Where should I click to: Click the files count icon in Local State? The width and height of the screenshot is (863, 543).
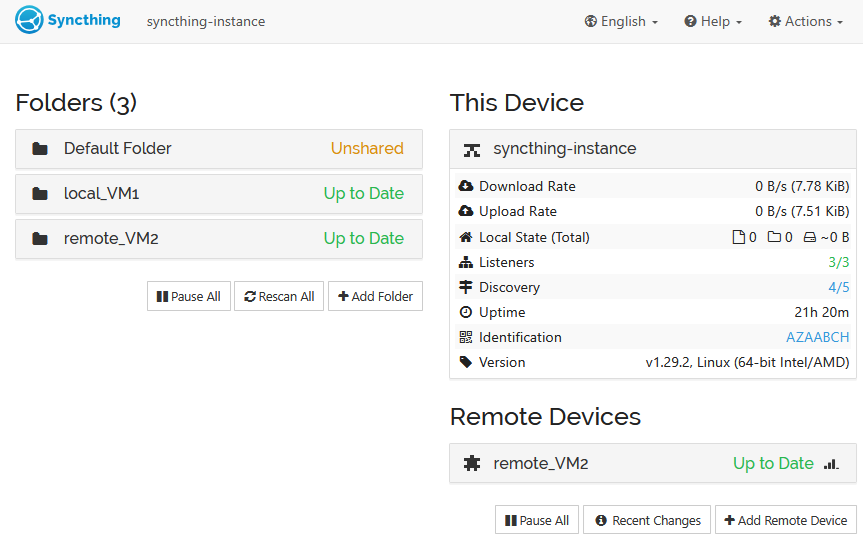[738, 237]
